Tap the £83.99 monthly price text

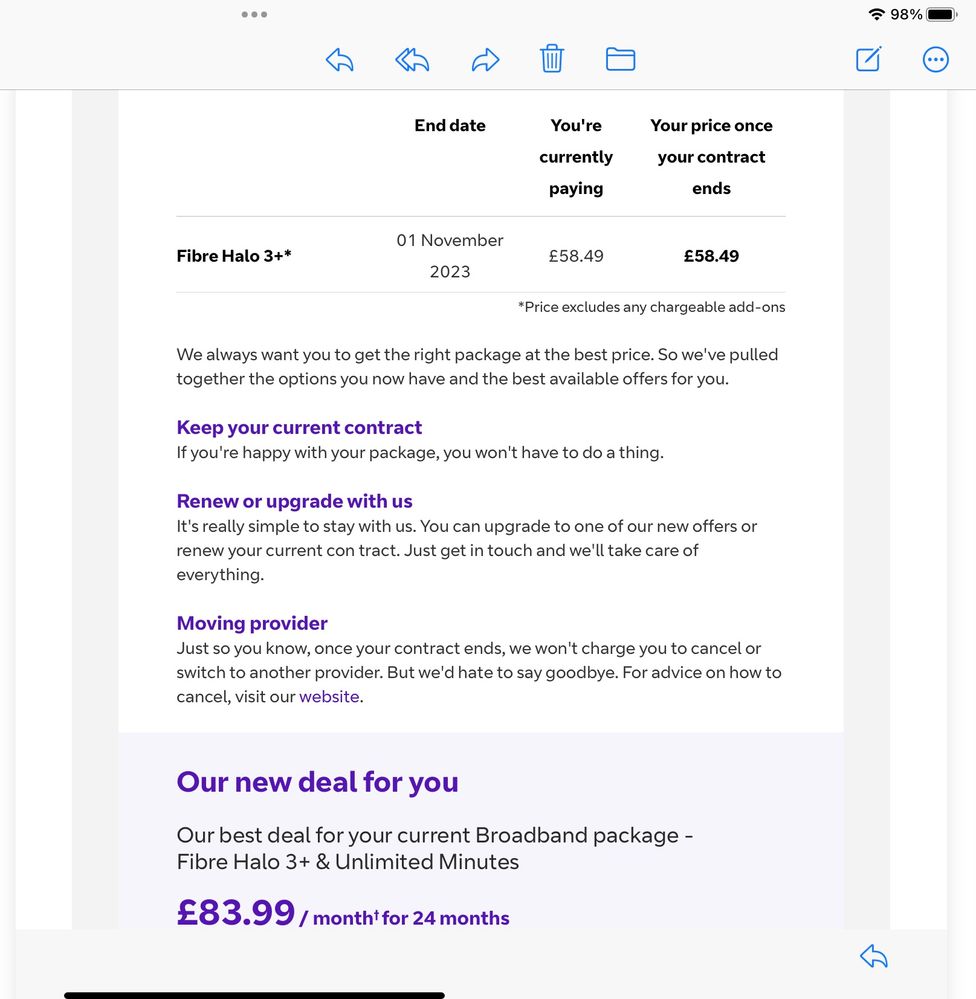236,912
